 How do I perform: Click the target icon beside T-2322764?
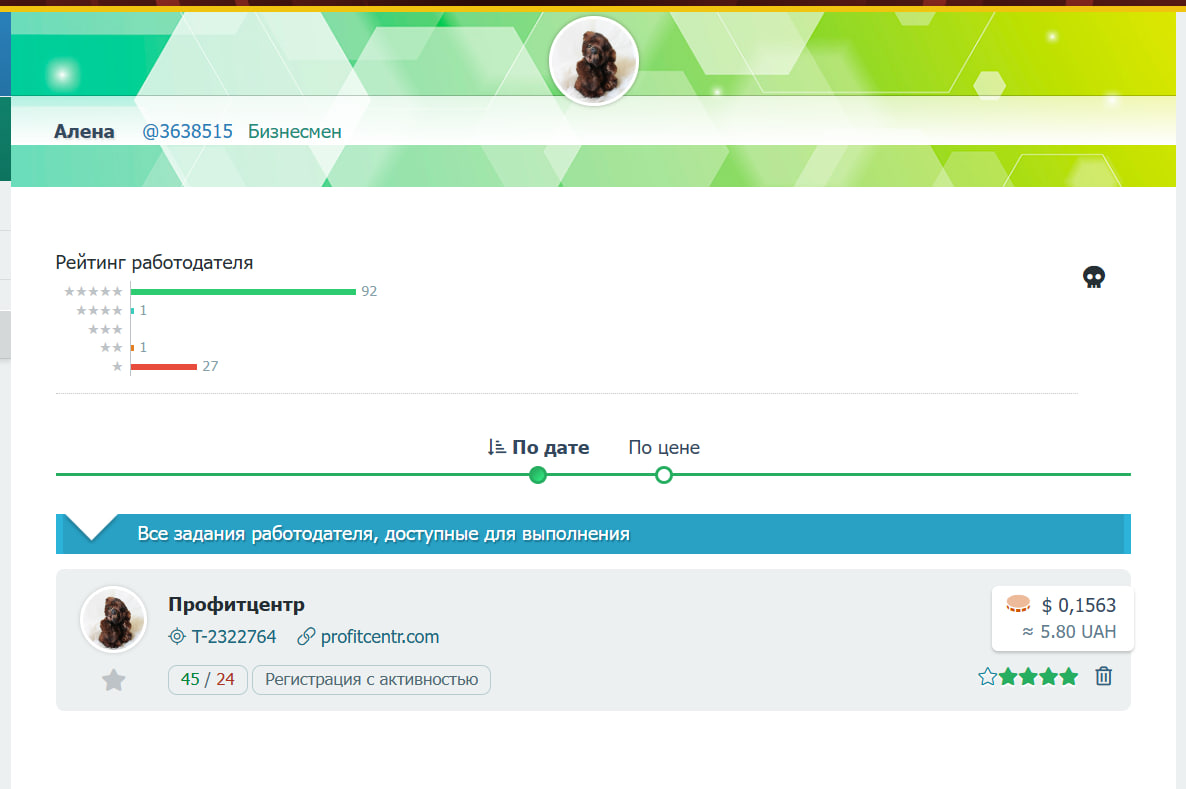[176, 637]
